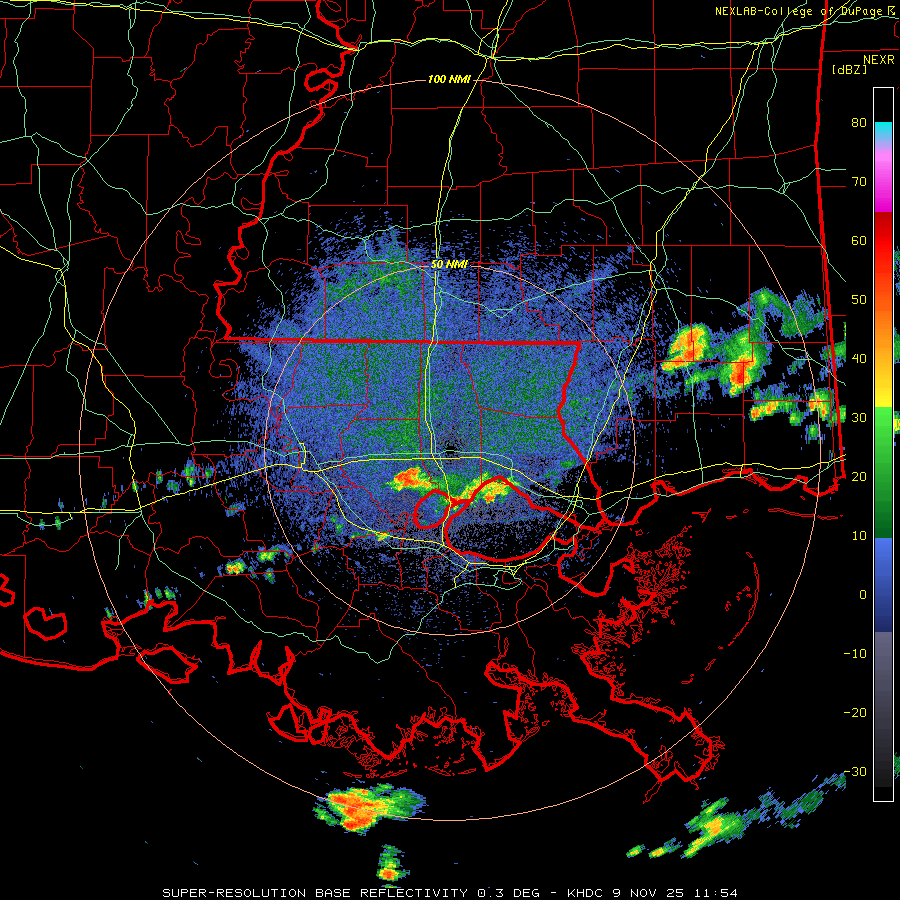The width and height of the screenshot is (900, 900).
Task: Pick the green segment of the color bar
Action: click(883, 474)
